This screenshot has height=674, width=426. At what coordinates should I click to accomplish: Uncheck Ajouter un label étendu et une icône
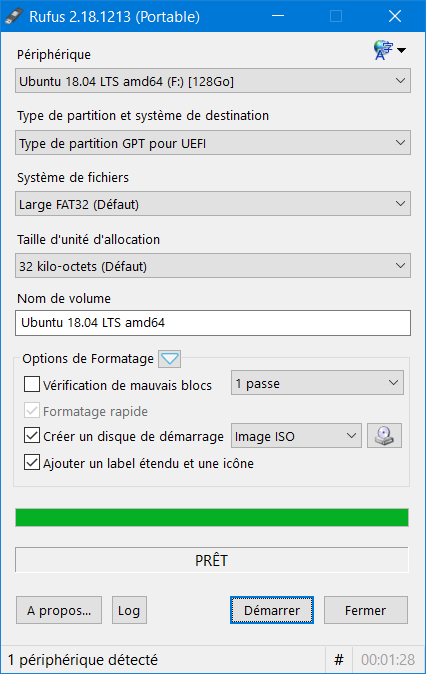point(32,463)
